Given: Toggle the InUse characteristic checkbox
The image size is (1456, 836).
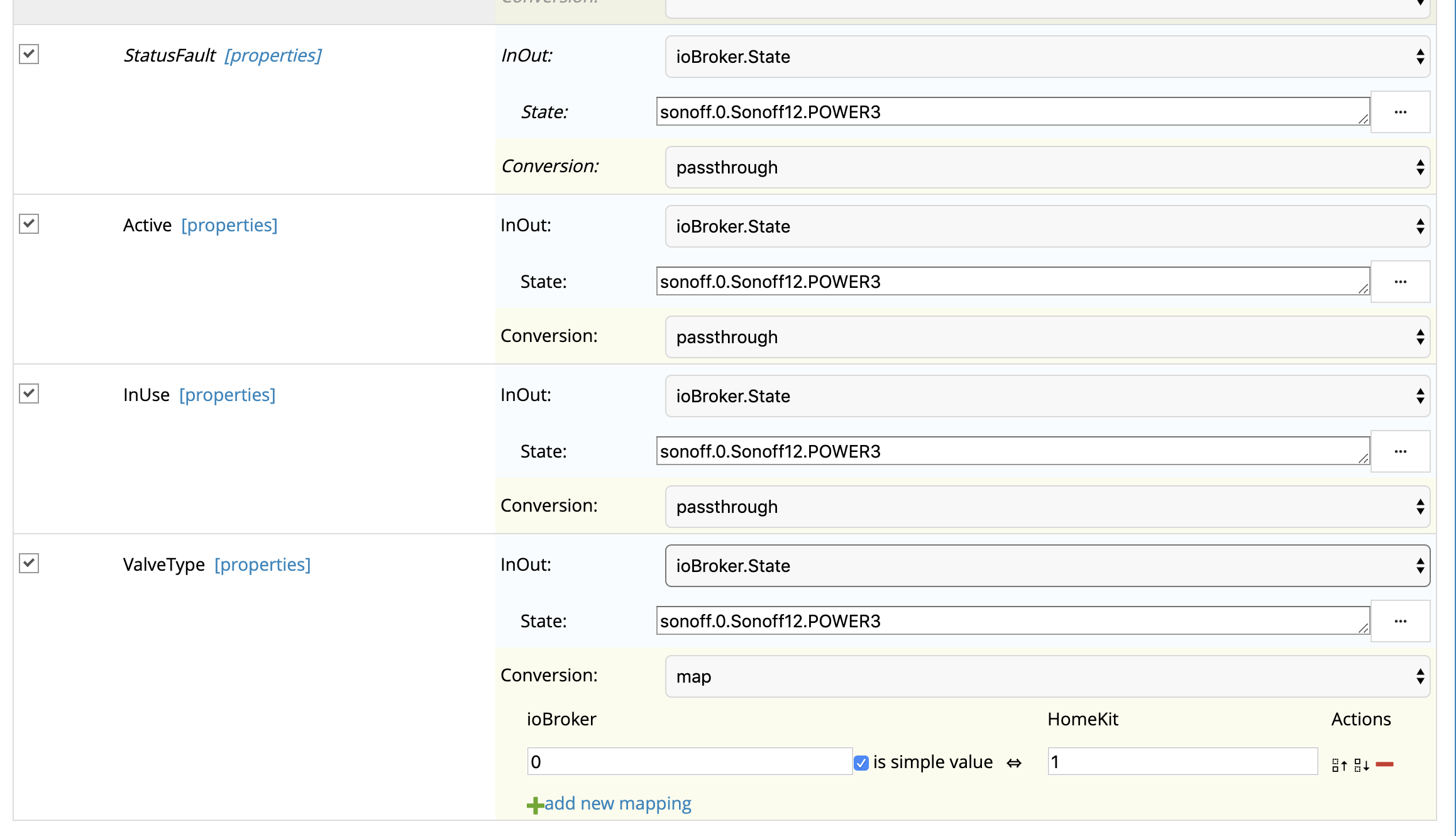Looking at the screenshot, I should click(x=29, y=393).
